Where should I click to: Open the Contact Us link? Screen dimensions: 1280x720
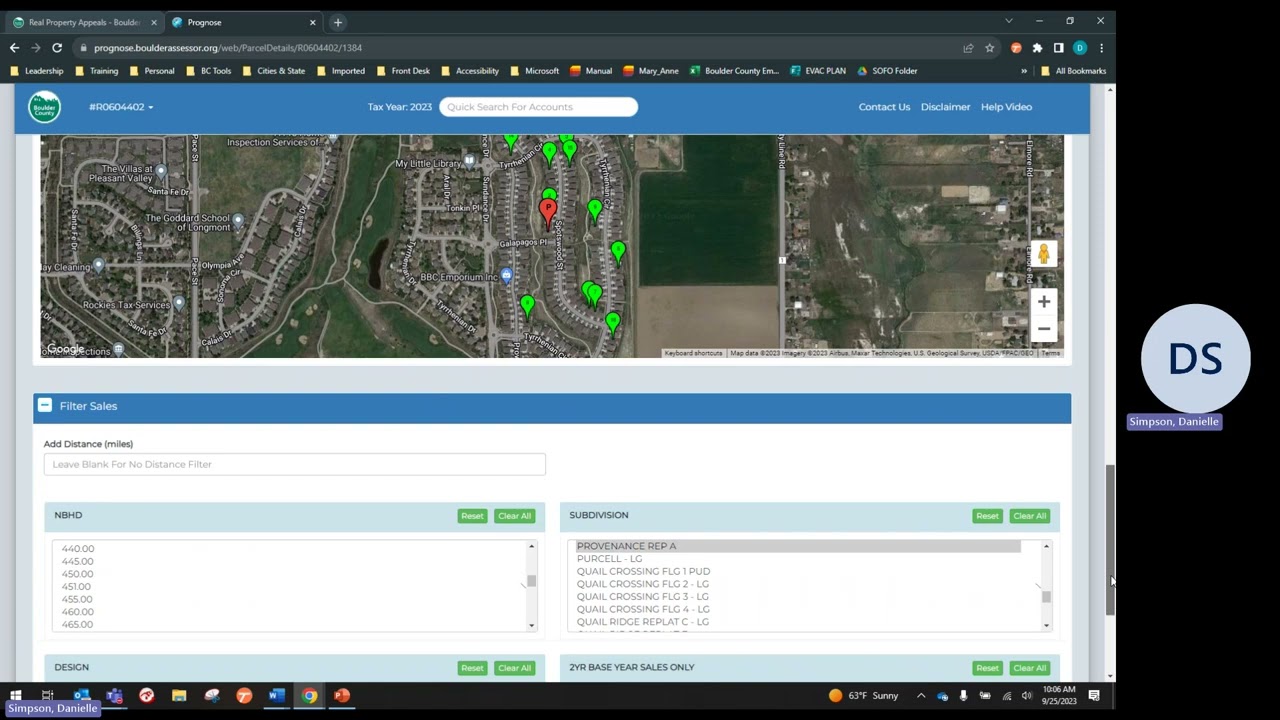[884, 107]
